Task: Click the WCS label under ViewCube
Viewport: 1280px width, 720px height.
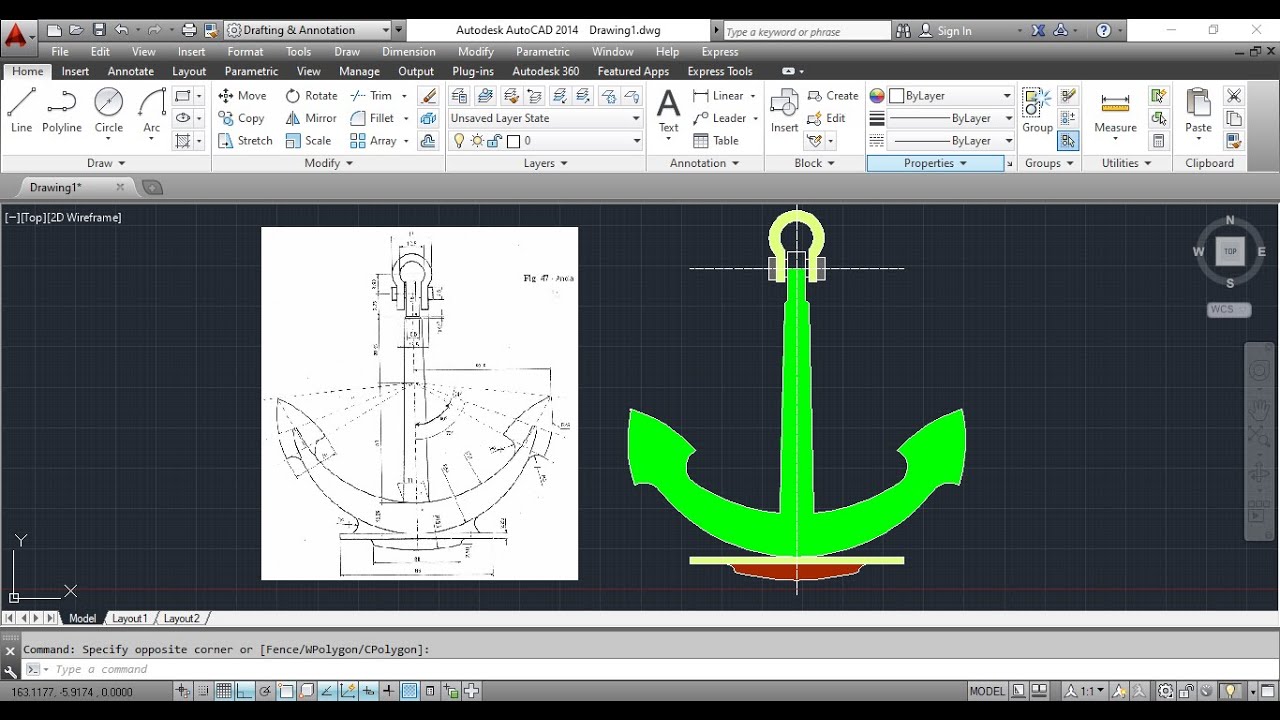Action: coord(1229,310)
